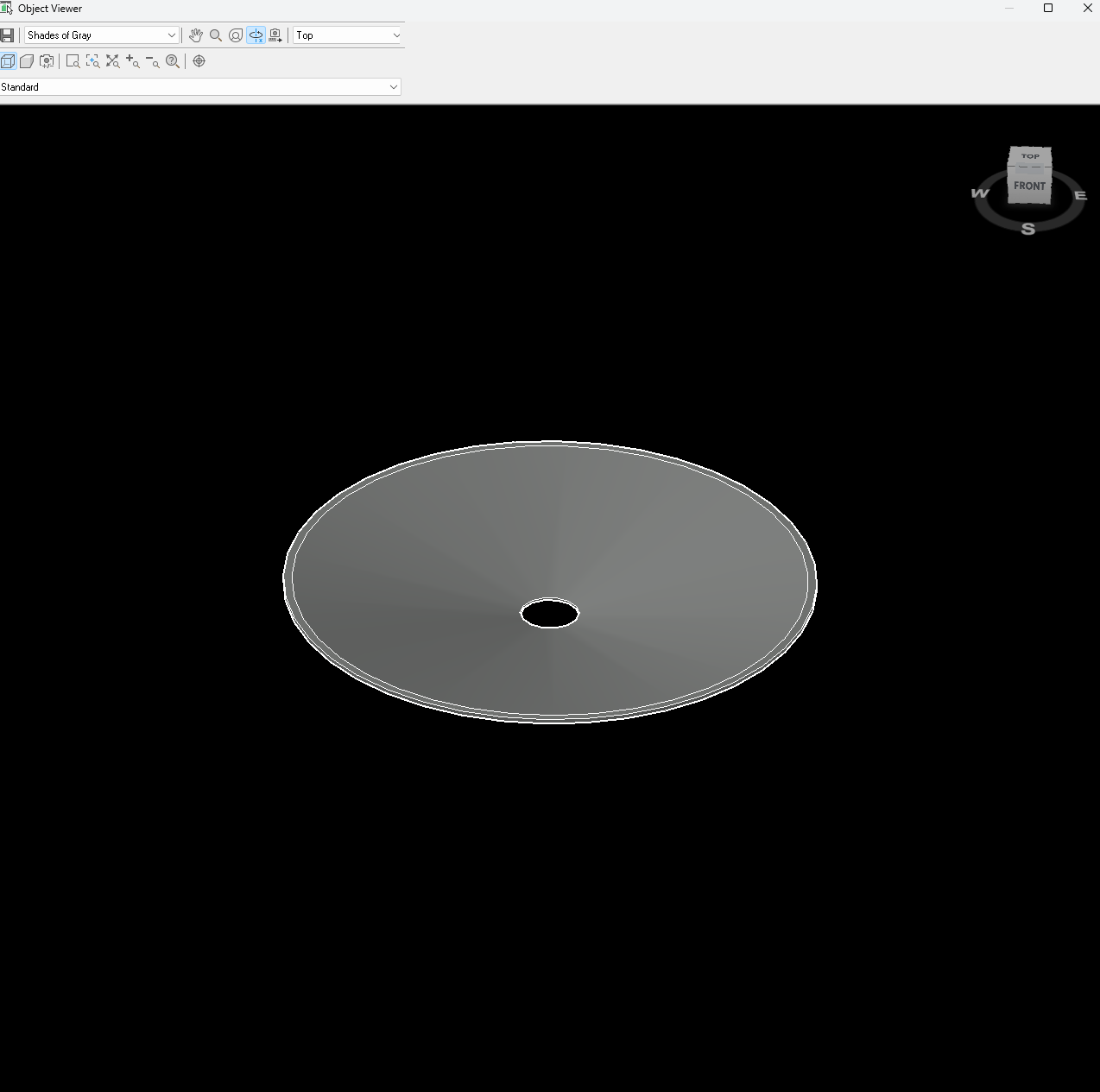The height and width of the screenshot is (1092, 1100).
Task: Open the Shades of Gray visual style dropdown
Action: [101, 35]
